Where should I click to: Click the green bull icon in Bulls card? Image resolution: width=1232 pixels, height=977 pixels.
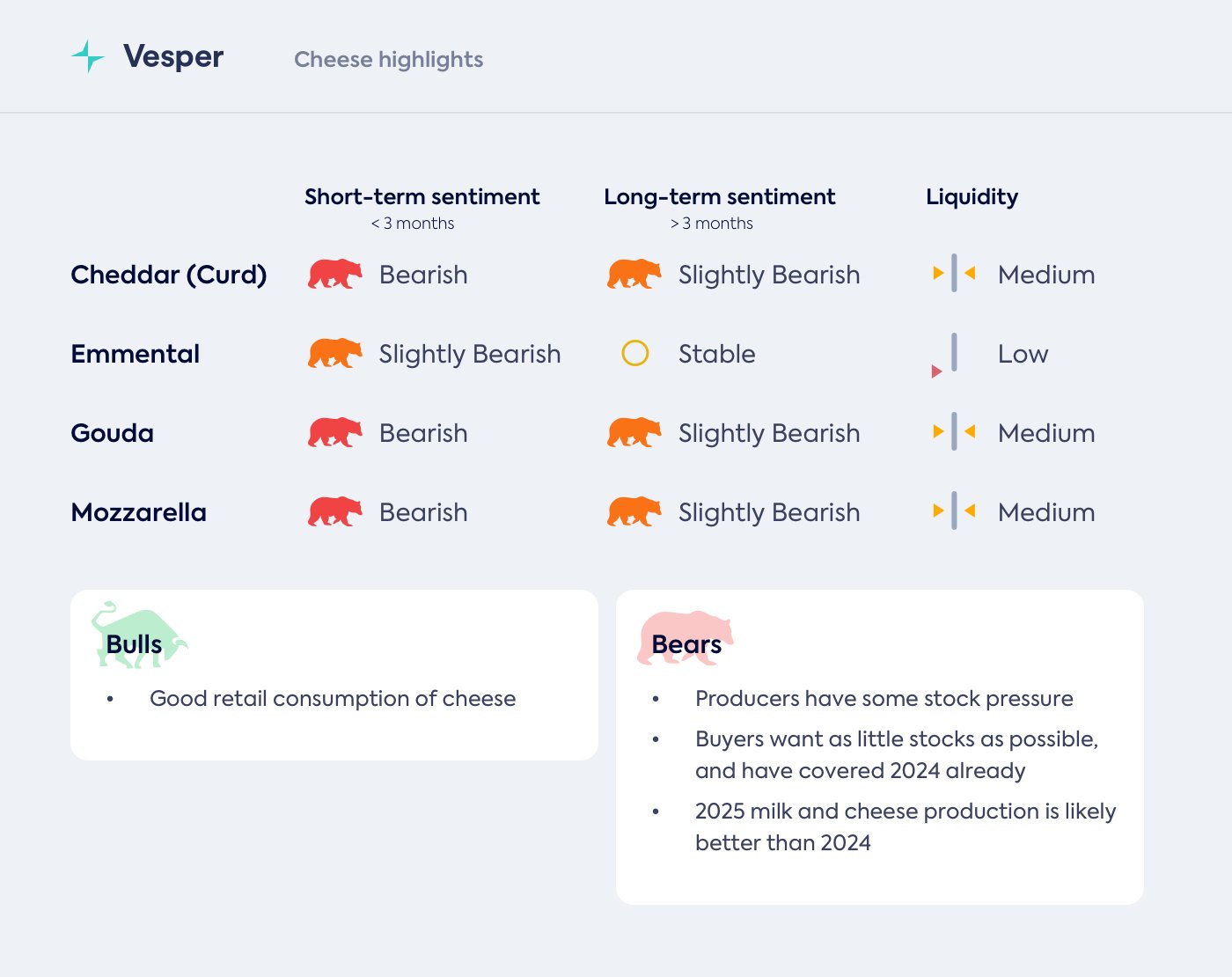click(x=139, y=635)
